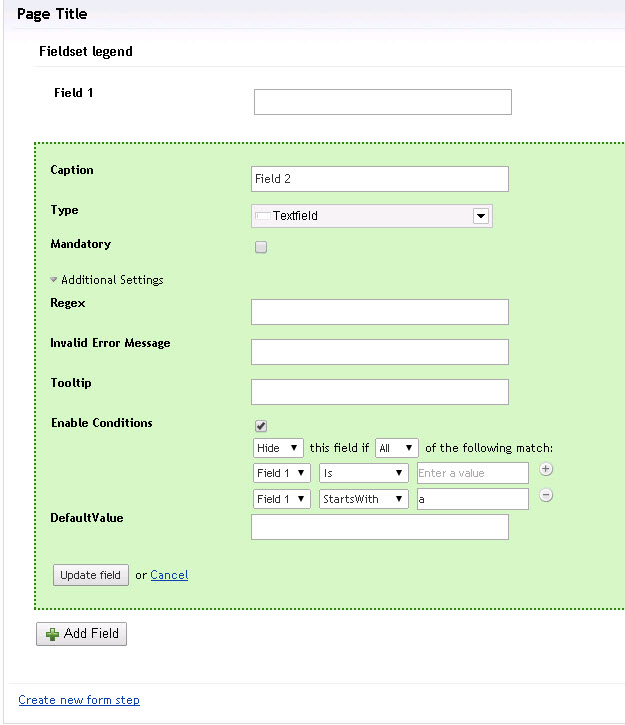Open first condition's Field 1 dropdown
The height and width of the screenshot is (725, 625).
[281, 473]
